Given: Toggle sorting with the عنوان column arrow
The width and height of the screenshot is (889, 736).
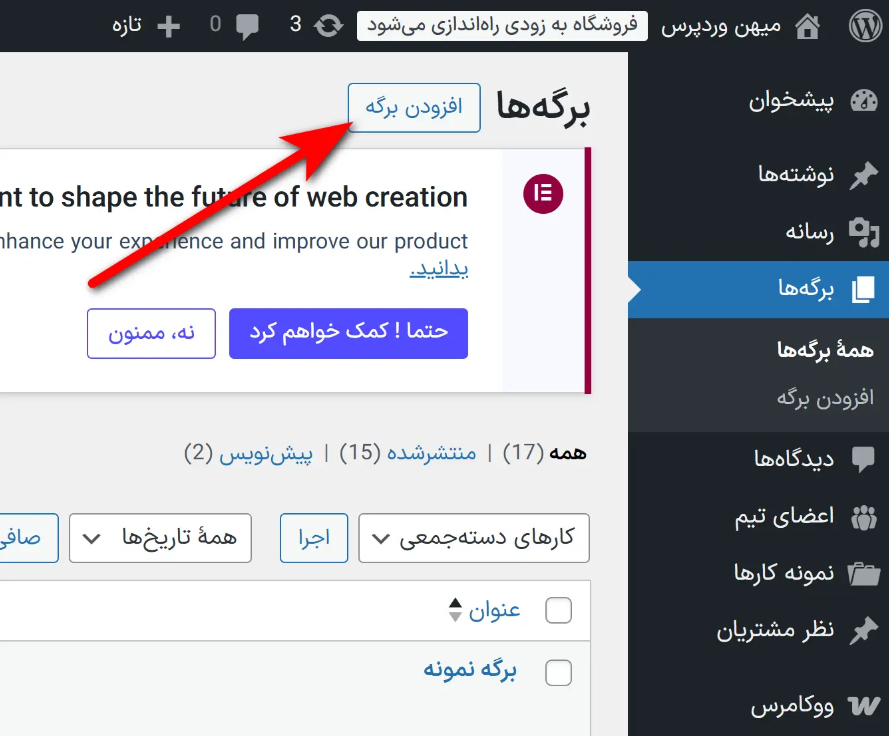Looking at the screenshot, I should click(454, 610).
